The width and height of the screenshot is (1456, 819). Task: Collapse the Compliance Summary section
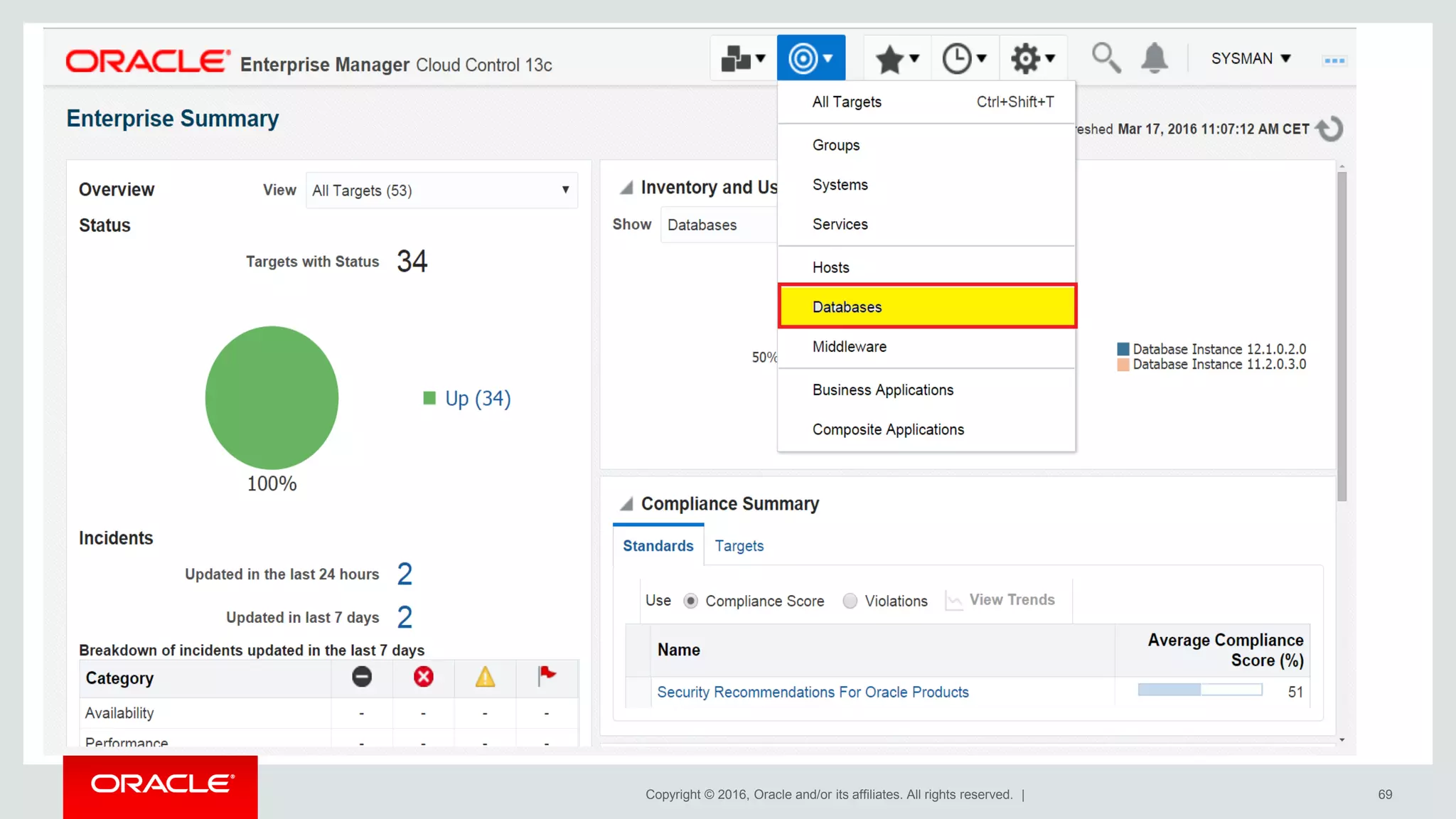(x=626, y=504)
